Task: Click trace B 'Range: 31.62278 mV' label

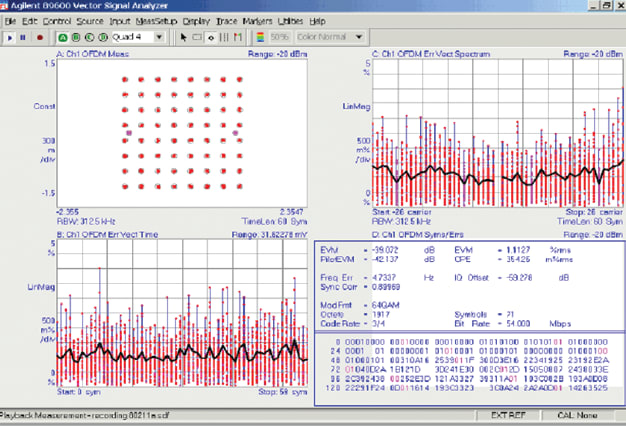Action: 269,234
